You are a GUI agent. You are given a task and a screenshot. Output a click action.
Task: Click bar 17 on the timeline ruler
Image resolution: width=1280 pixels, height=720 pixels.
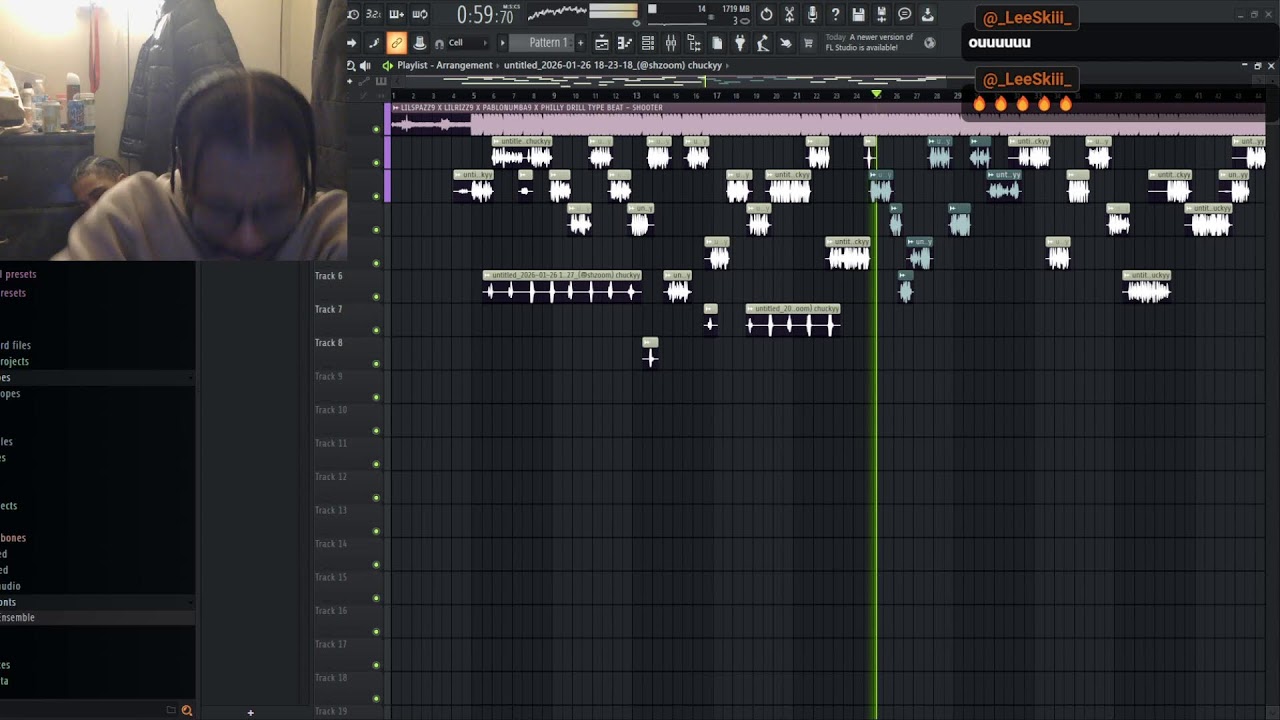716,95
